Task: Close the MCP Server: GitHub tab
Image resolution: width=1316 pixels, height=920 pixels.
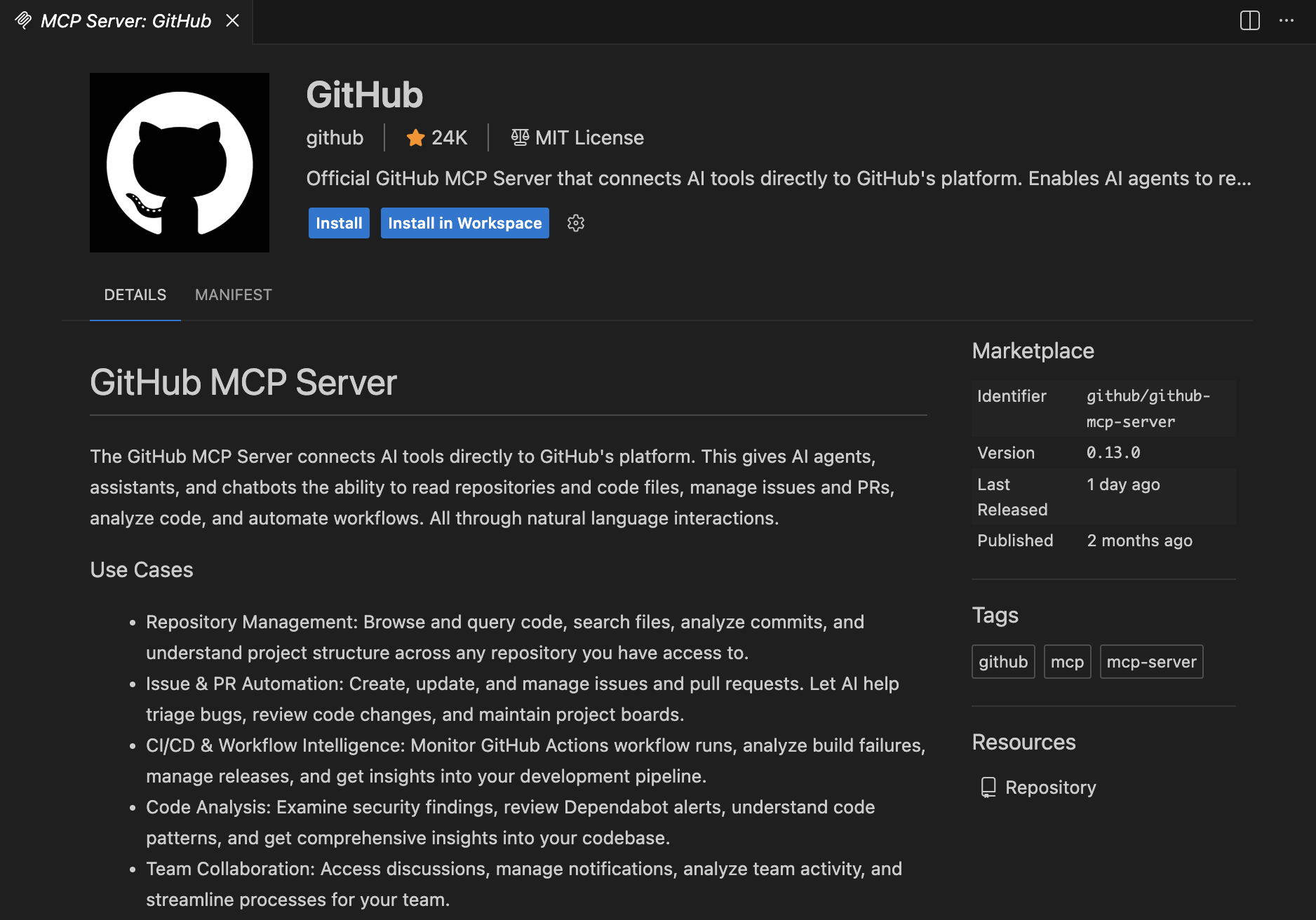Action: click(x=232, y=20)
